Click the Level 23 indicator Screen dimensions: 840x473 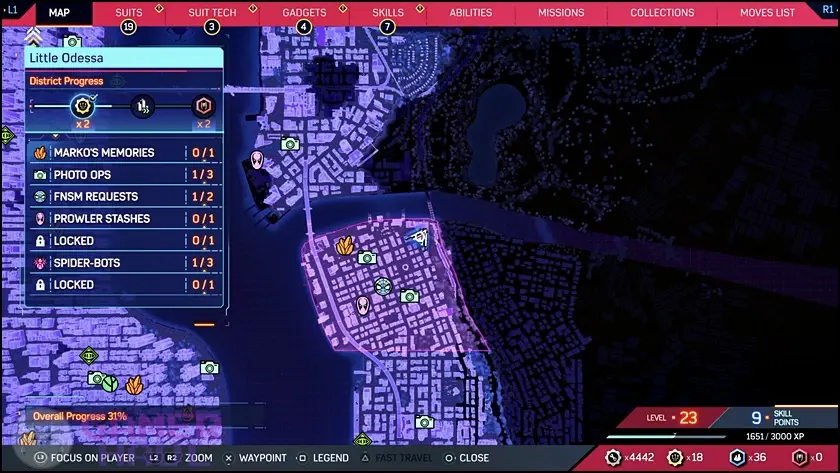pos(672,417)
